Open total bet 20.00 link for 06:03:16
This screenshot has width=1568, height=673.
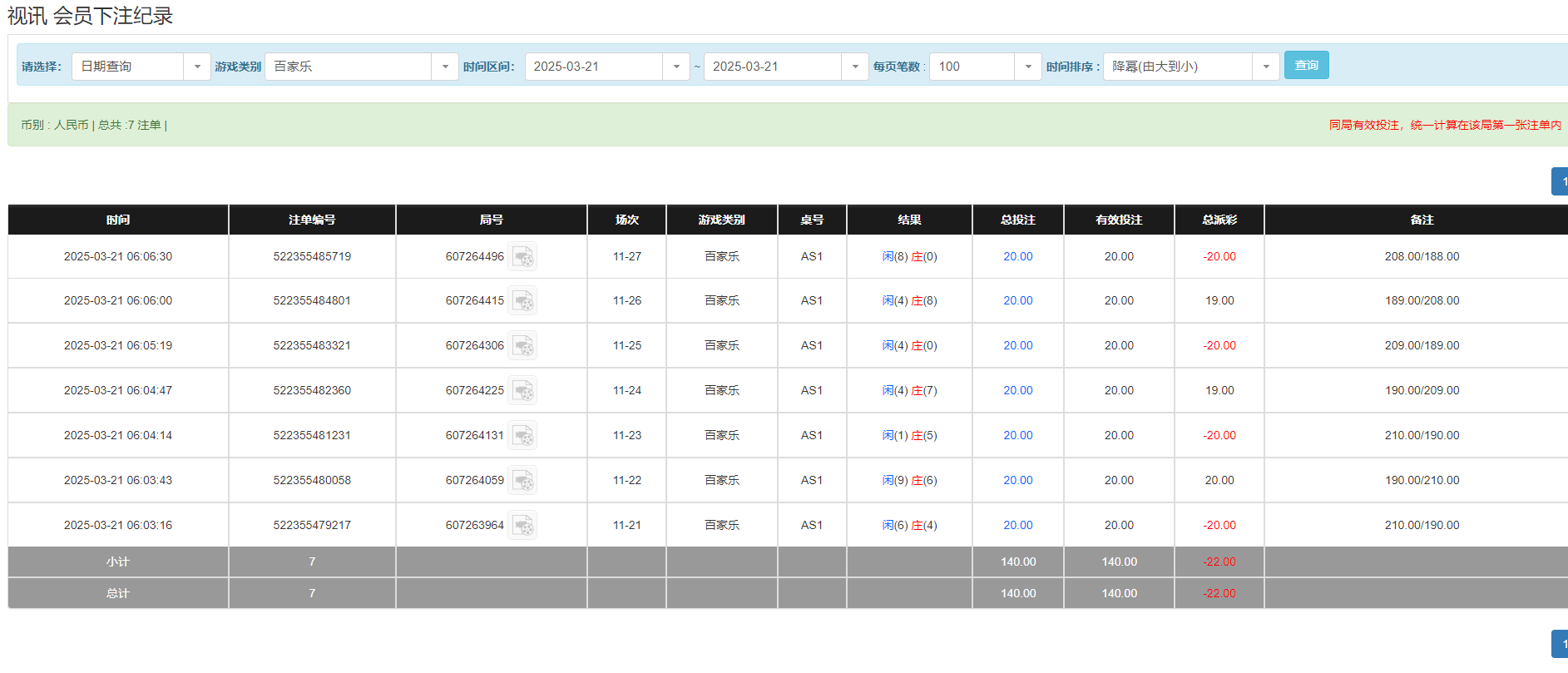tap(1017, 526)
